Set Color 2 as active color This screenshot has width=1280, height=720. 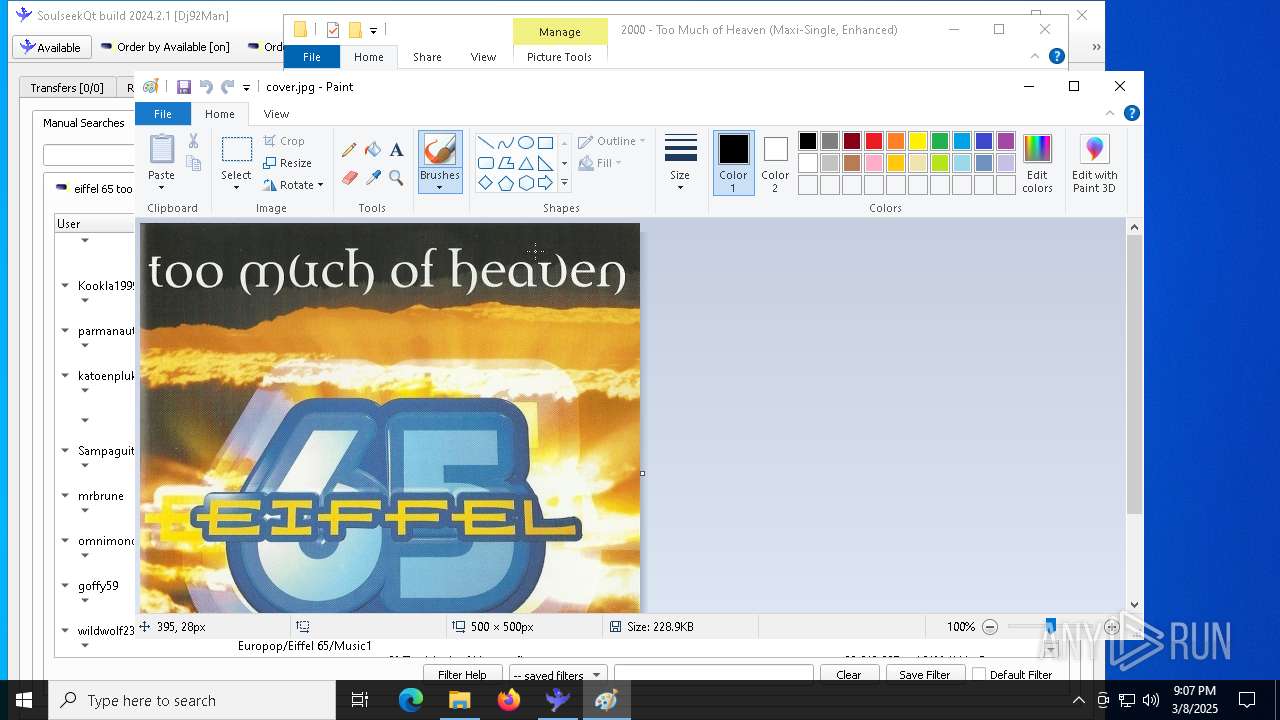pos(775,163)
